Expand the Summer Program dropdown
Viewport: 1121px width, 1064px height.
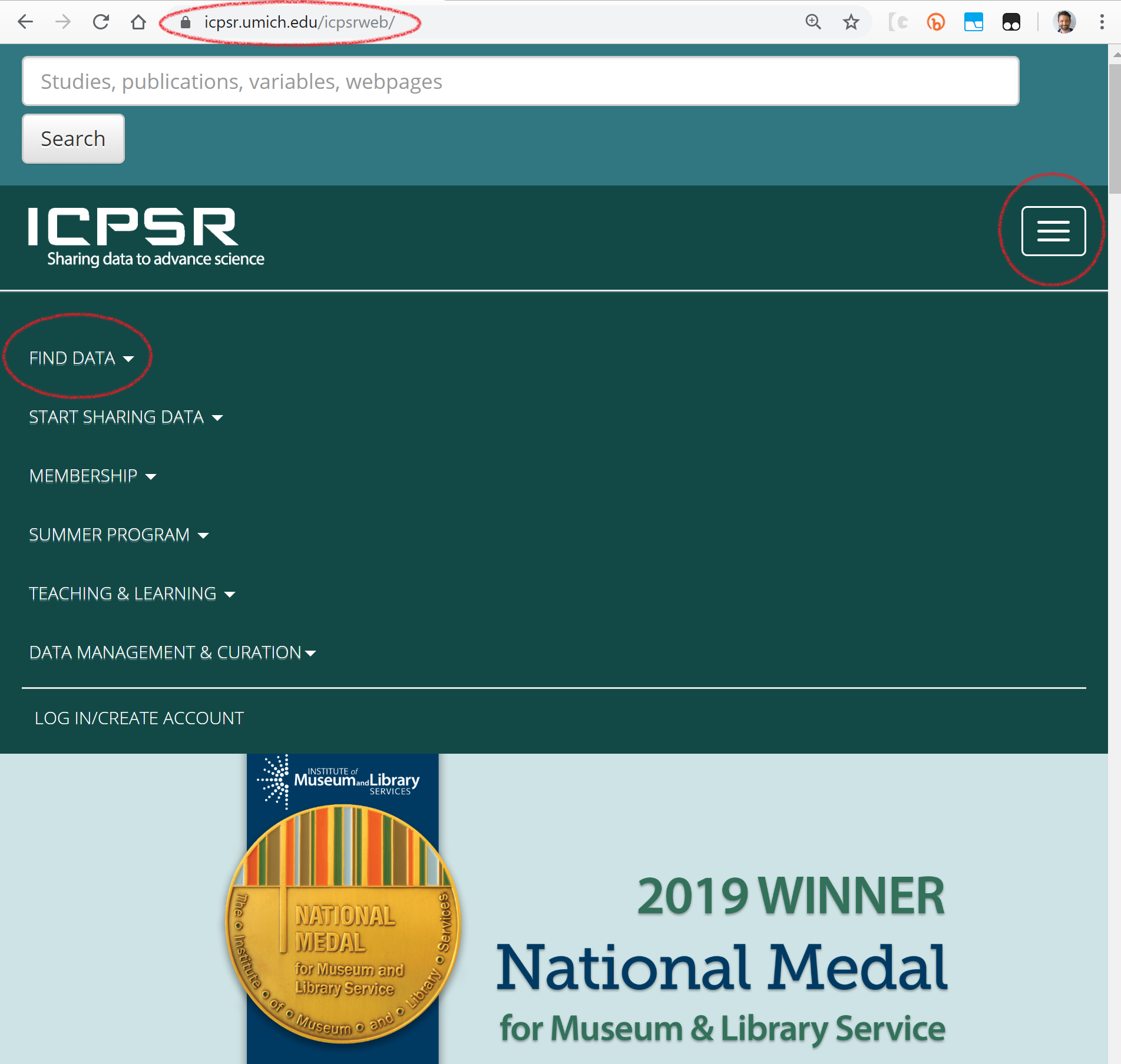(x=119, y=535)
